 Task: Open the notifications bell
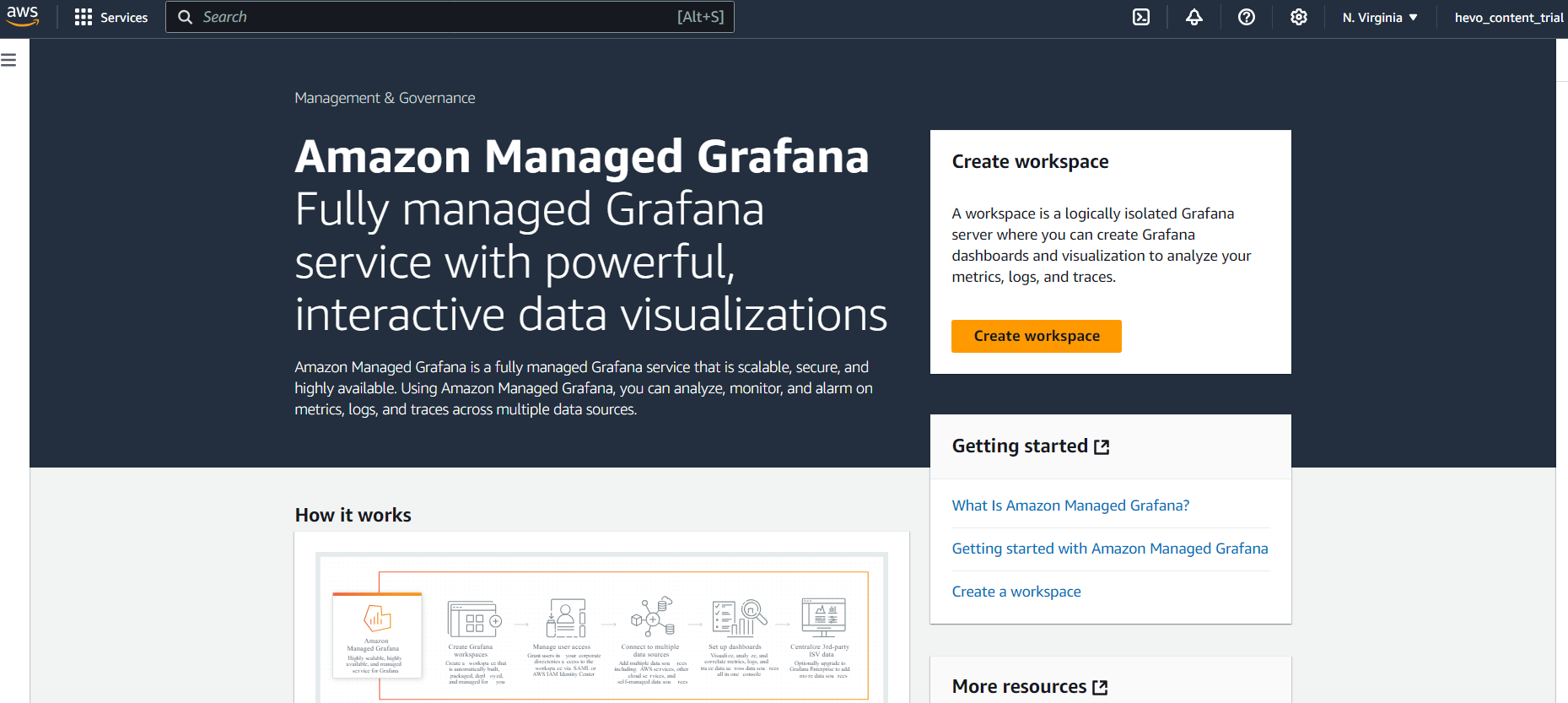(1194, 17)
